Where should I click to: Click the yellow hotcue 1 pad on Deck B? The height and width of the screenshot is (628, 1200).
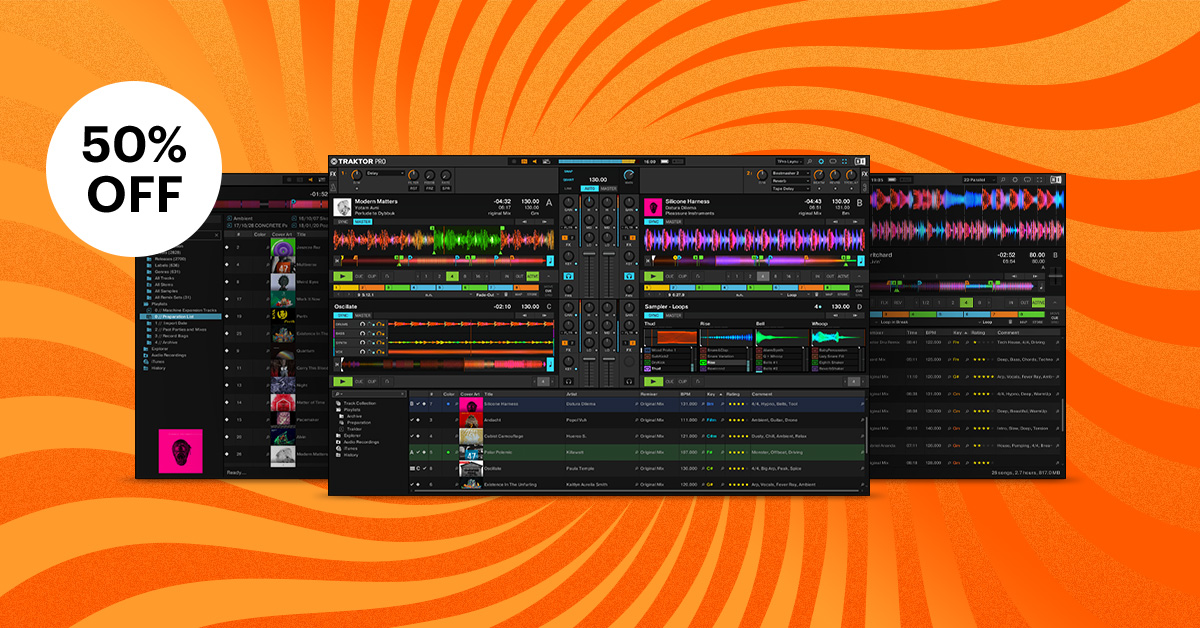click(x=663, y=288)
